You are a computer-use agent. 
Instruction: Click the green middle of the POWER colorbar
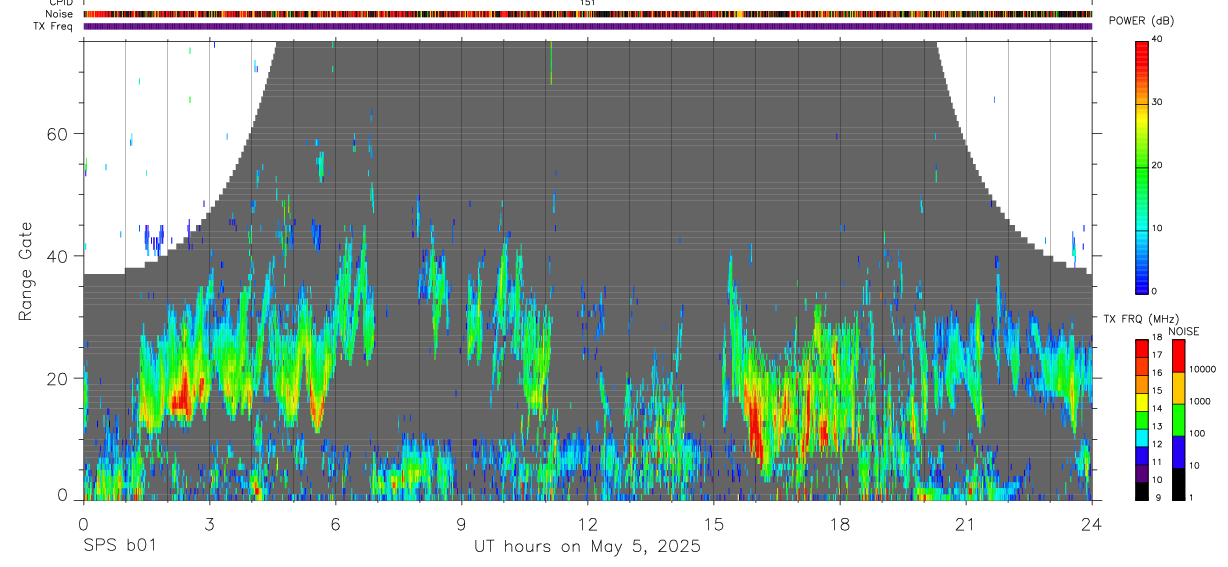[1142, 166]
